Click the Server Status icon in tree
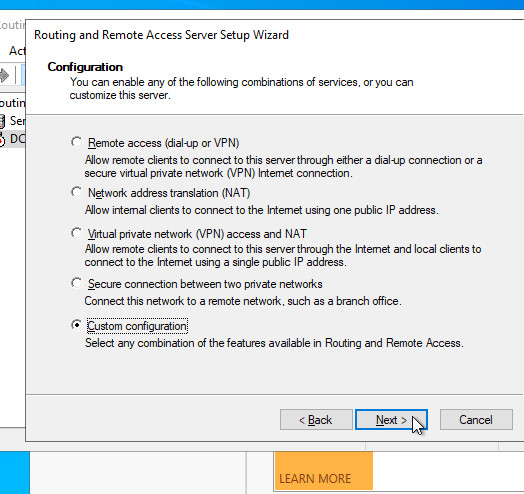Image resolution: width=524 pixels, height=494 pixels. 2,121
